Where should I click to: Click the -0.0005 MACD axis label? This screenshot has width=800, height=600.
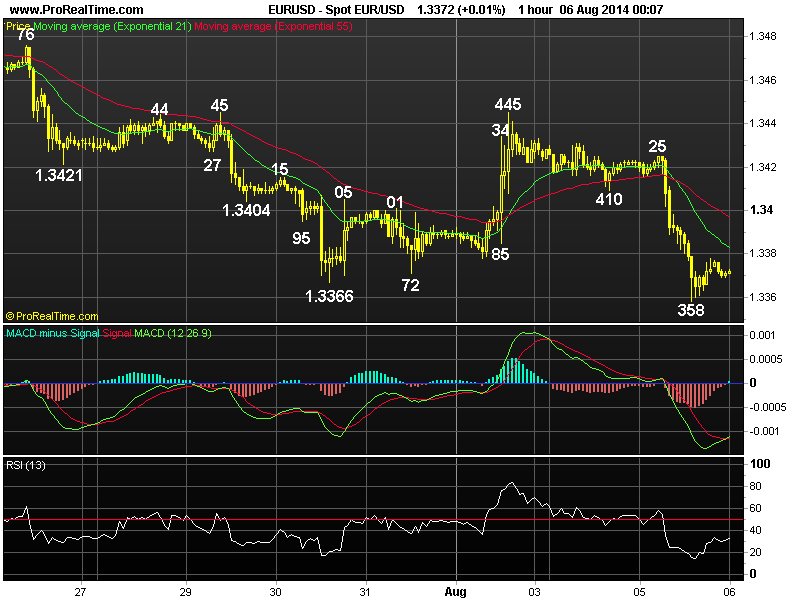point(767,407)
